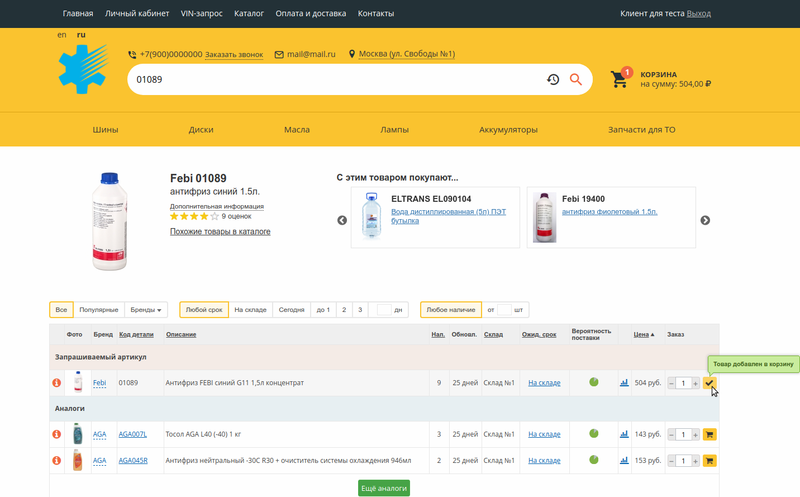Switch language to 'en'
The image size is (800, 497).
pyautogui.click(x=62, y=35)
